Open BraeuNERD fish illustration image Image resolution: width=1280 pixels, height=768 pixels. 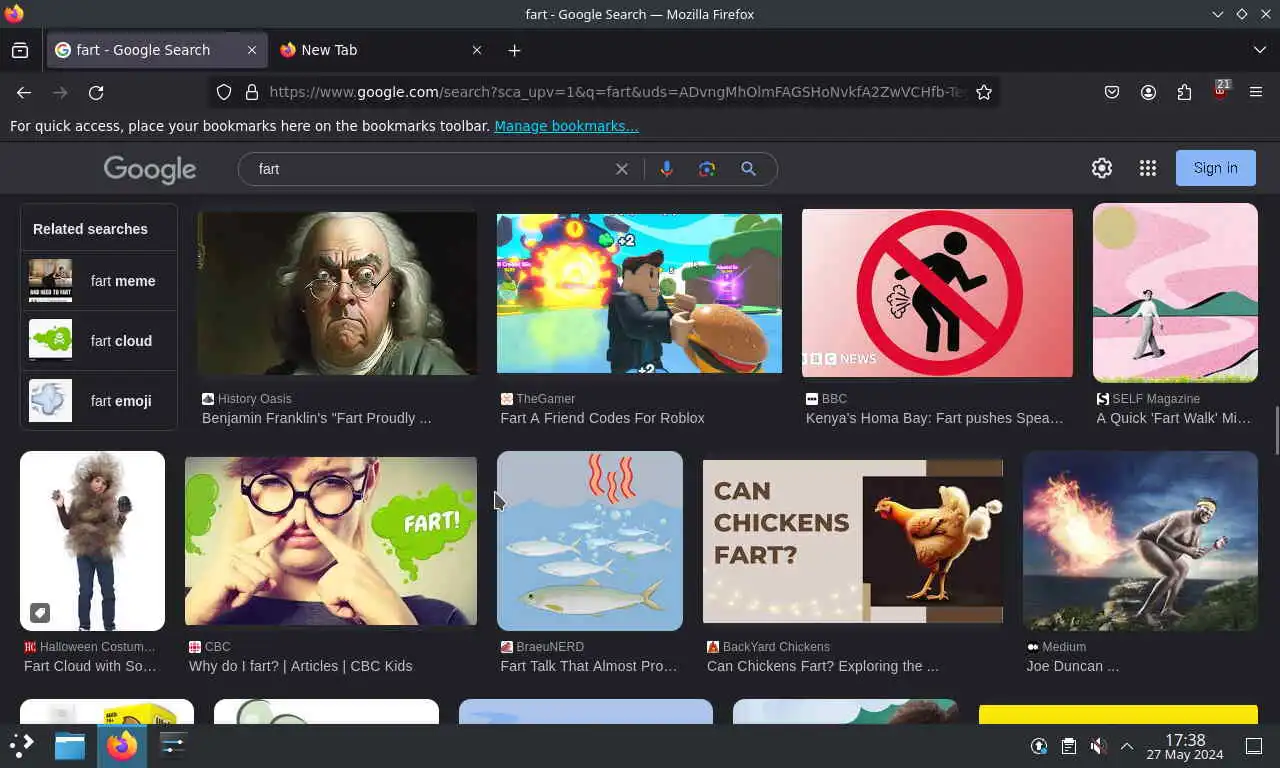point(590,541)
